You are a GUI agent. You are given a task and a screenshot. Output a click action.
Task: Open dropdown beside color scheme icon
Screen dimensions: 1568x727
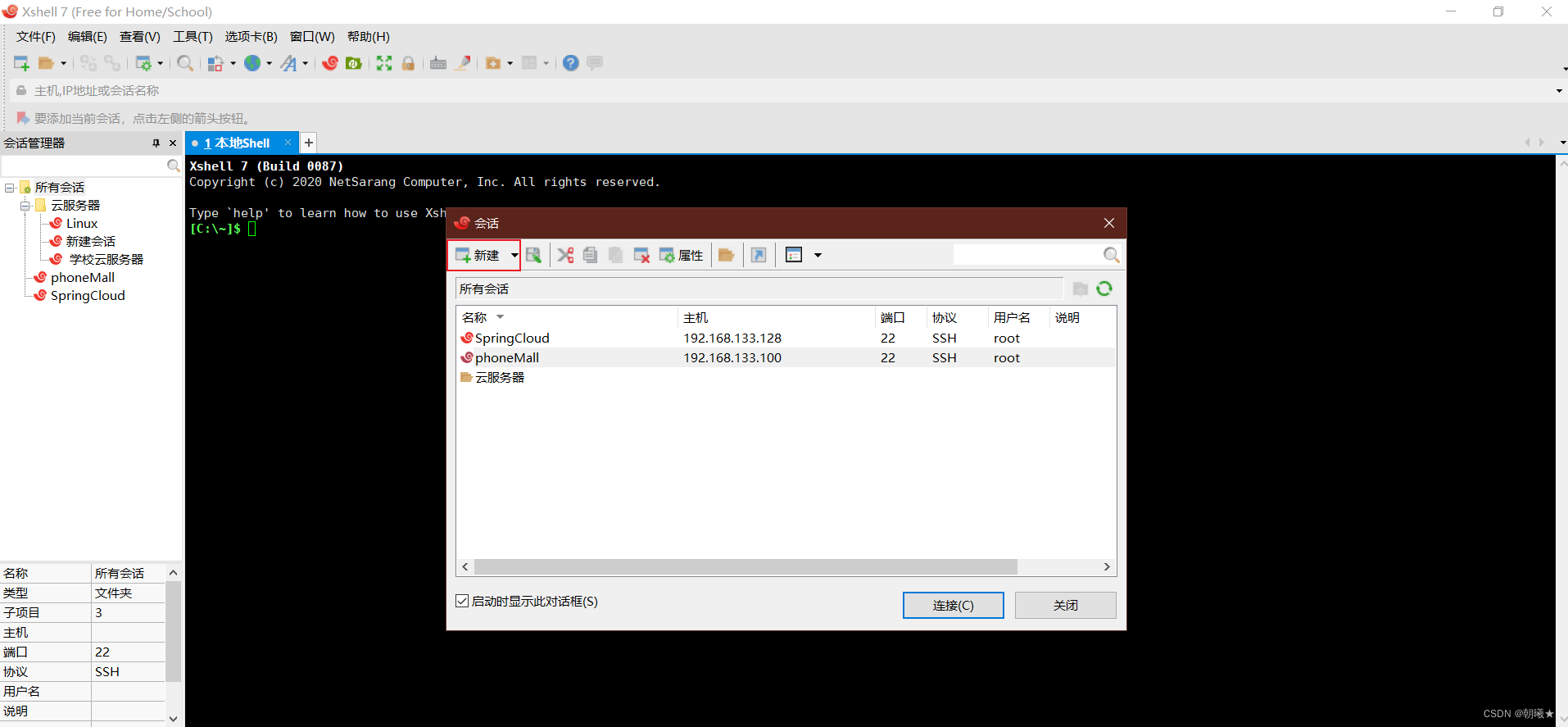233,63
